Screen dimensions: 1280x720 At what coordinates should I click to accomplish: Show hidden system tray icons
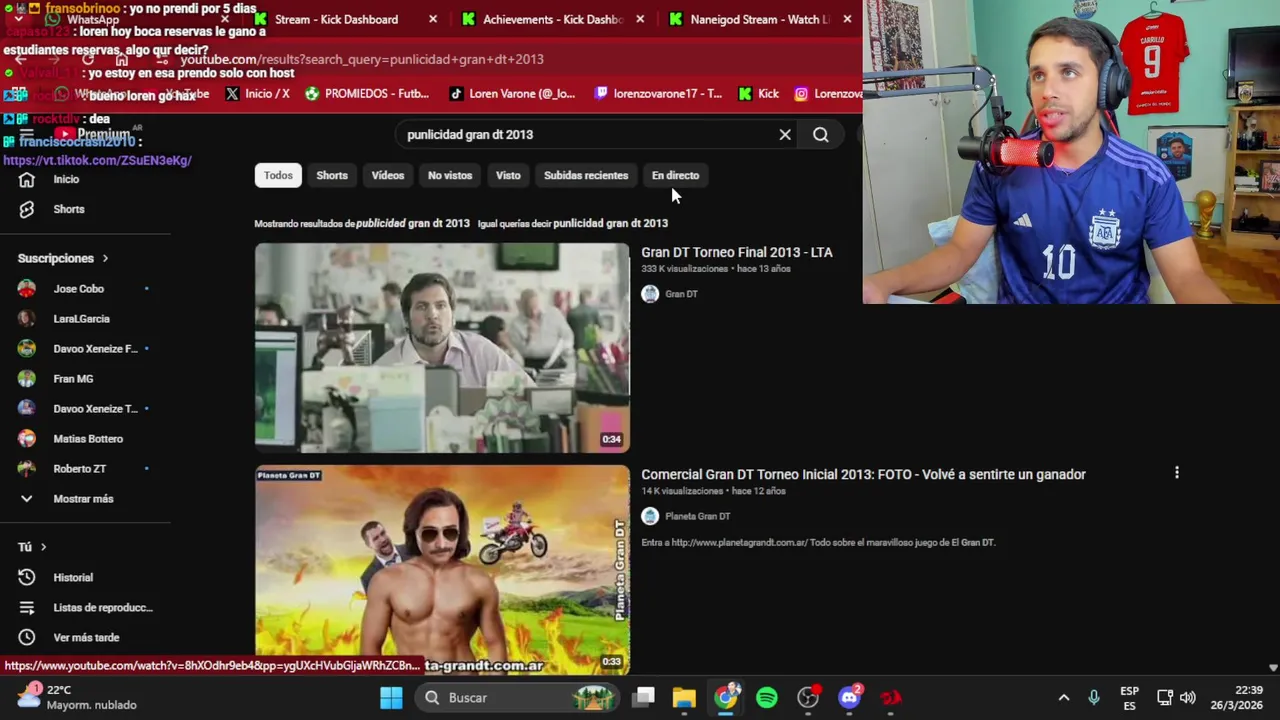[1064, 697]
